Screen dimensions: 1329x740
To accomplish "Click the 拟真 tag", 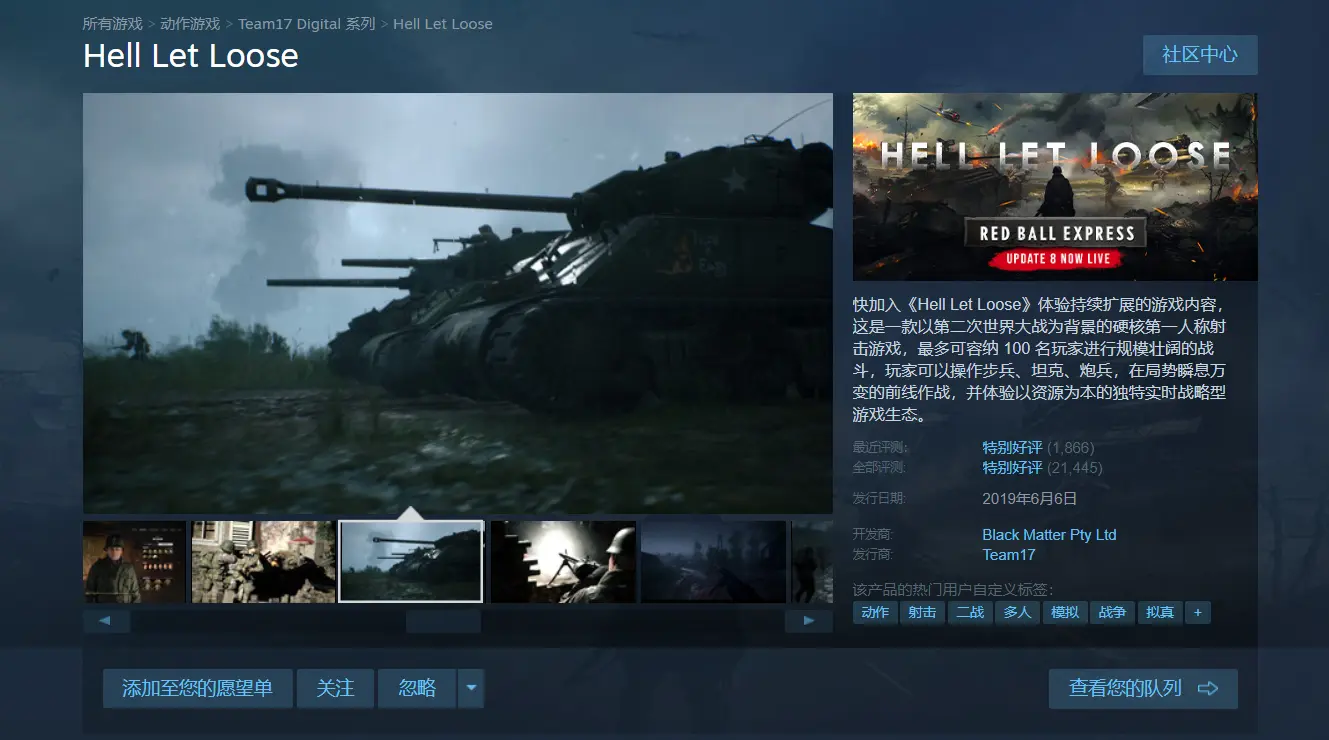I will point(1160,612).
